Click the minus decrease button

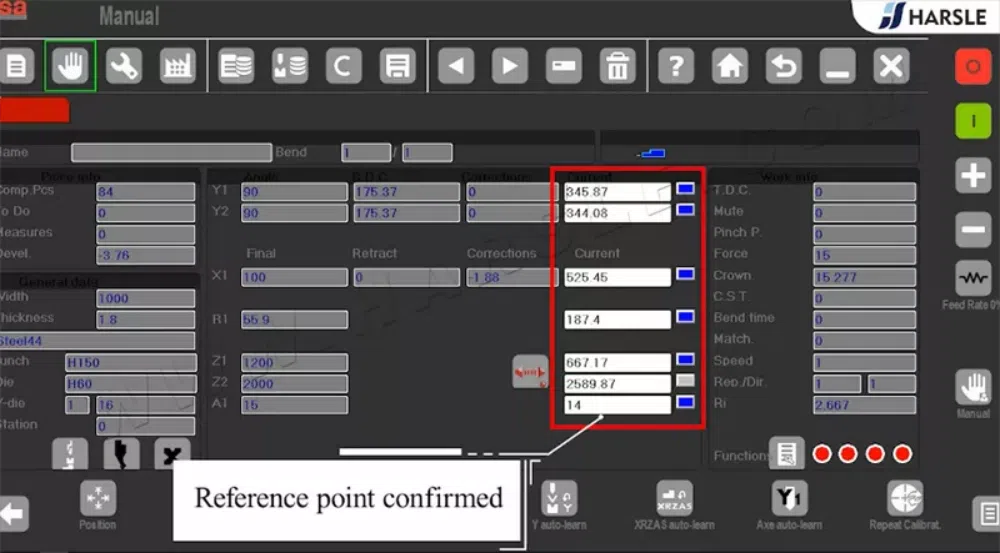point(973,229)
